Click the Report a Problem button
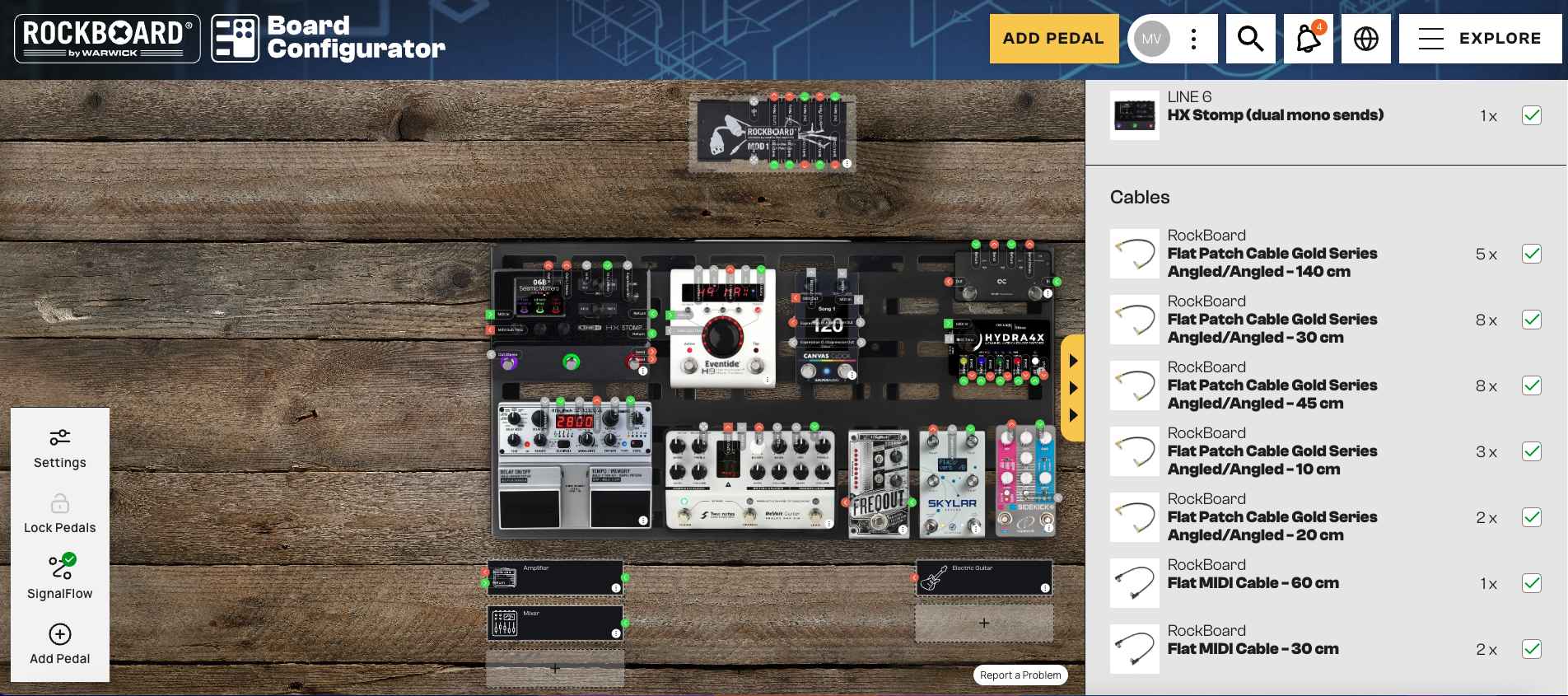The height and width of the screenshot is (696, 1568). click(x=1020, y=675)
